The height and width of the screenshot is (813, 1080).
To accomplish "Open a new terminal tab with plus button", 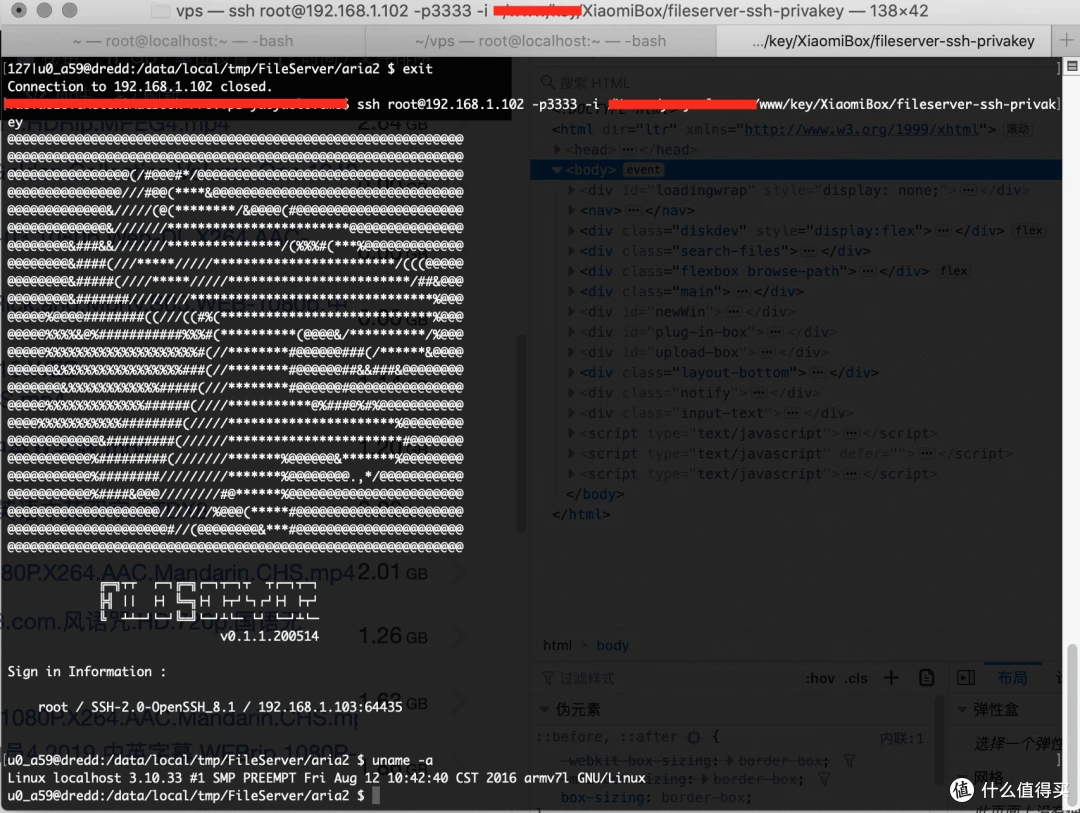I will pyautogui.click(x=1066, y=41).
